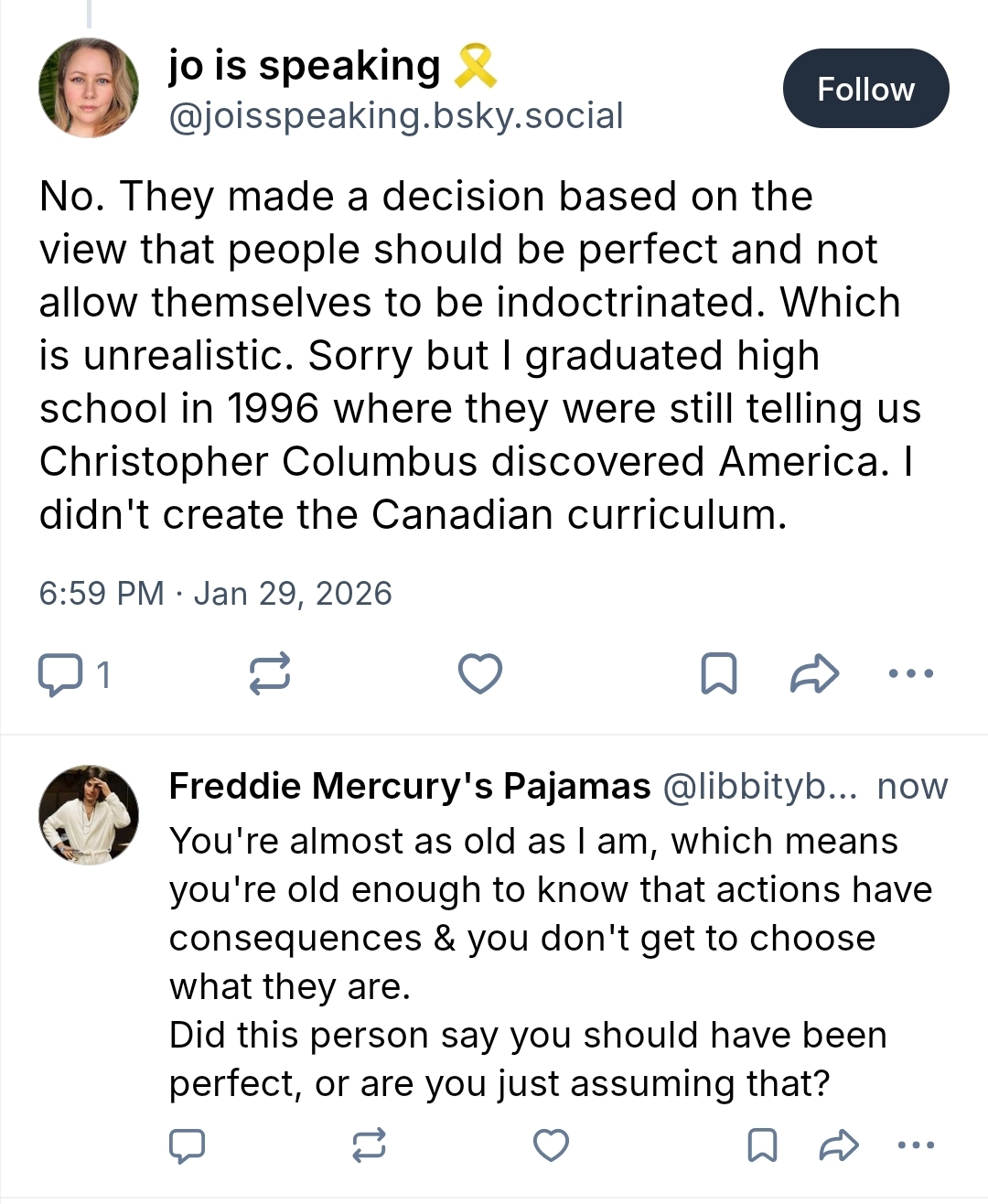Repost Freddie Mercury's Pajamas reply
Viewport: 988px width, 1204px height.
[x=370, y=1145]
